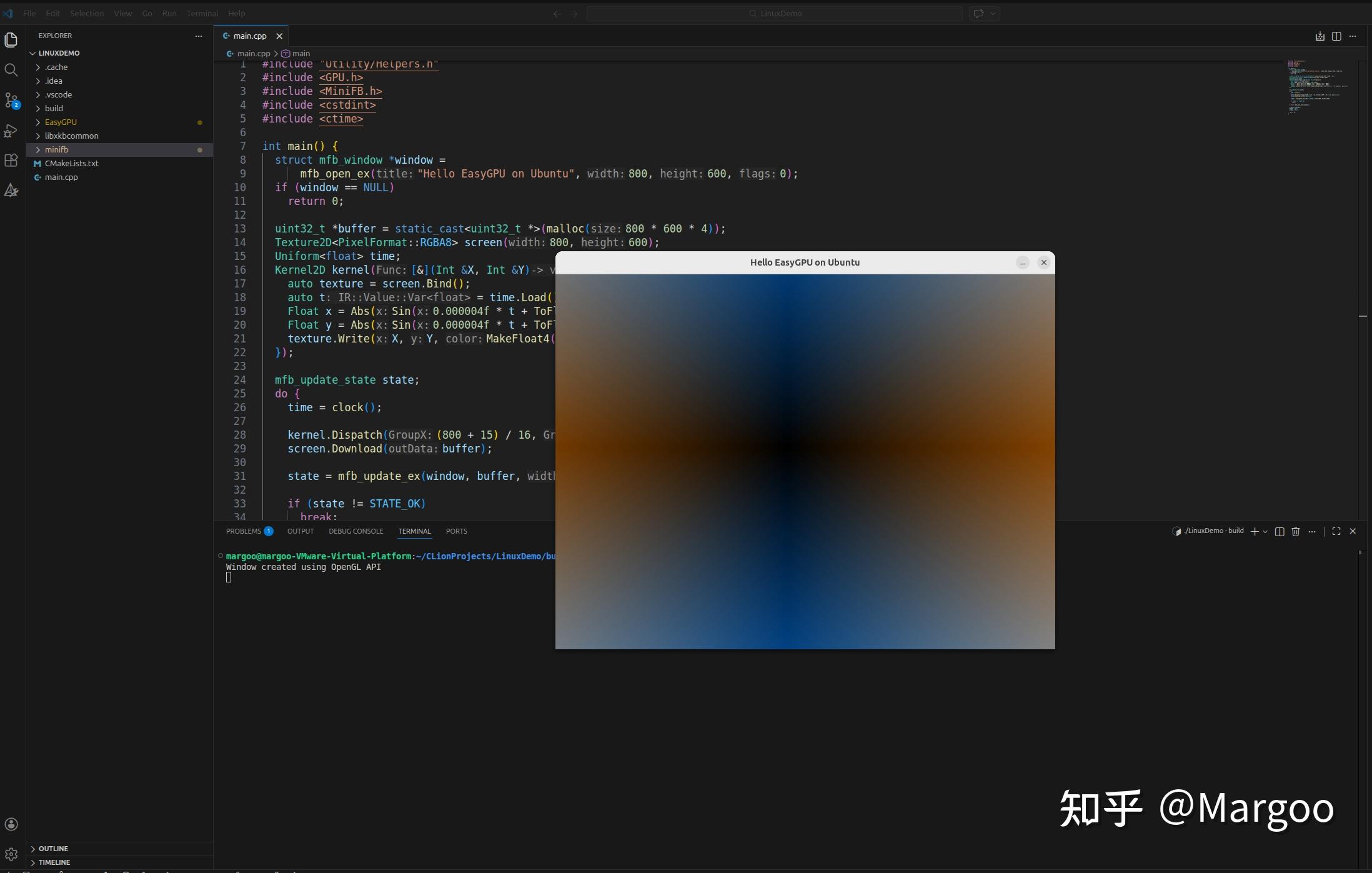Viewport: 1372px width, 873px height.
Task: Click the code minimap preview
Action: 1318,86
